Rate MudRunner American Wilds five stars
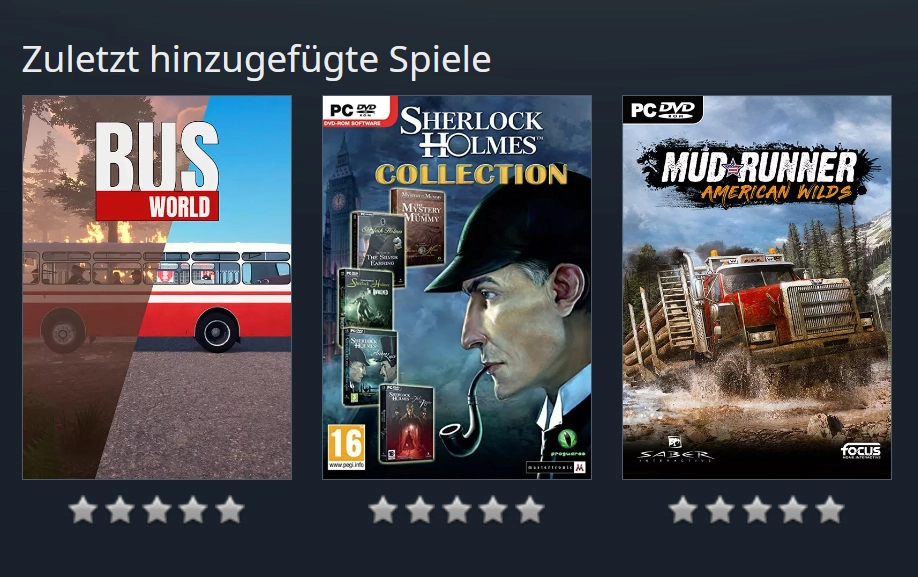This screenshot has height=577, width=918. coord(830,510)
